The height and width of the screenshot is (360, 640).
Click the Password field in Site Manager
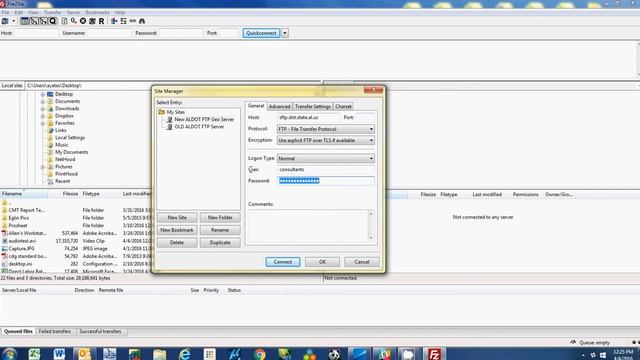coord(326,181)
